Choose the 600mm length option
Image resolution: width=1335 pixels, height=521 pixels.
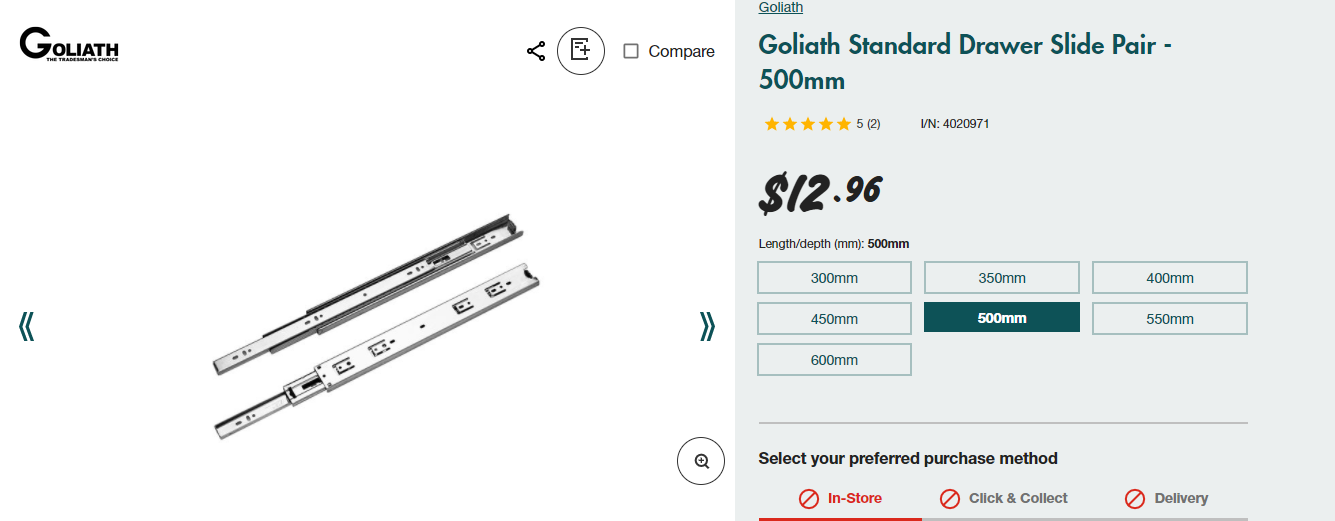point(834,360)
